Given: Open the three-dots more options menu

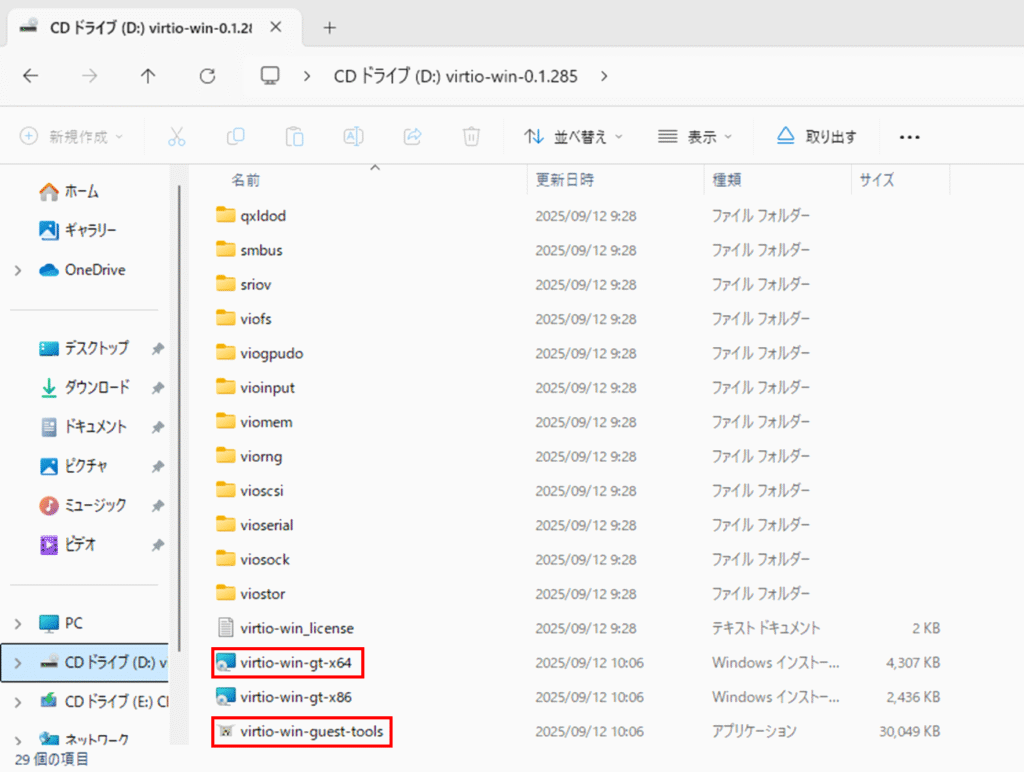Looking at the screenshot, I should pos(909,137).
